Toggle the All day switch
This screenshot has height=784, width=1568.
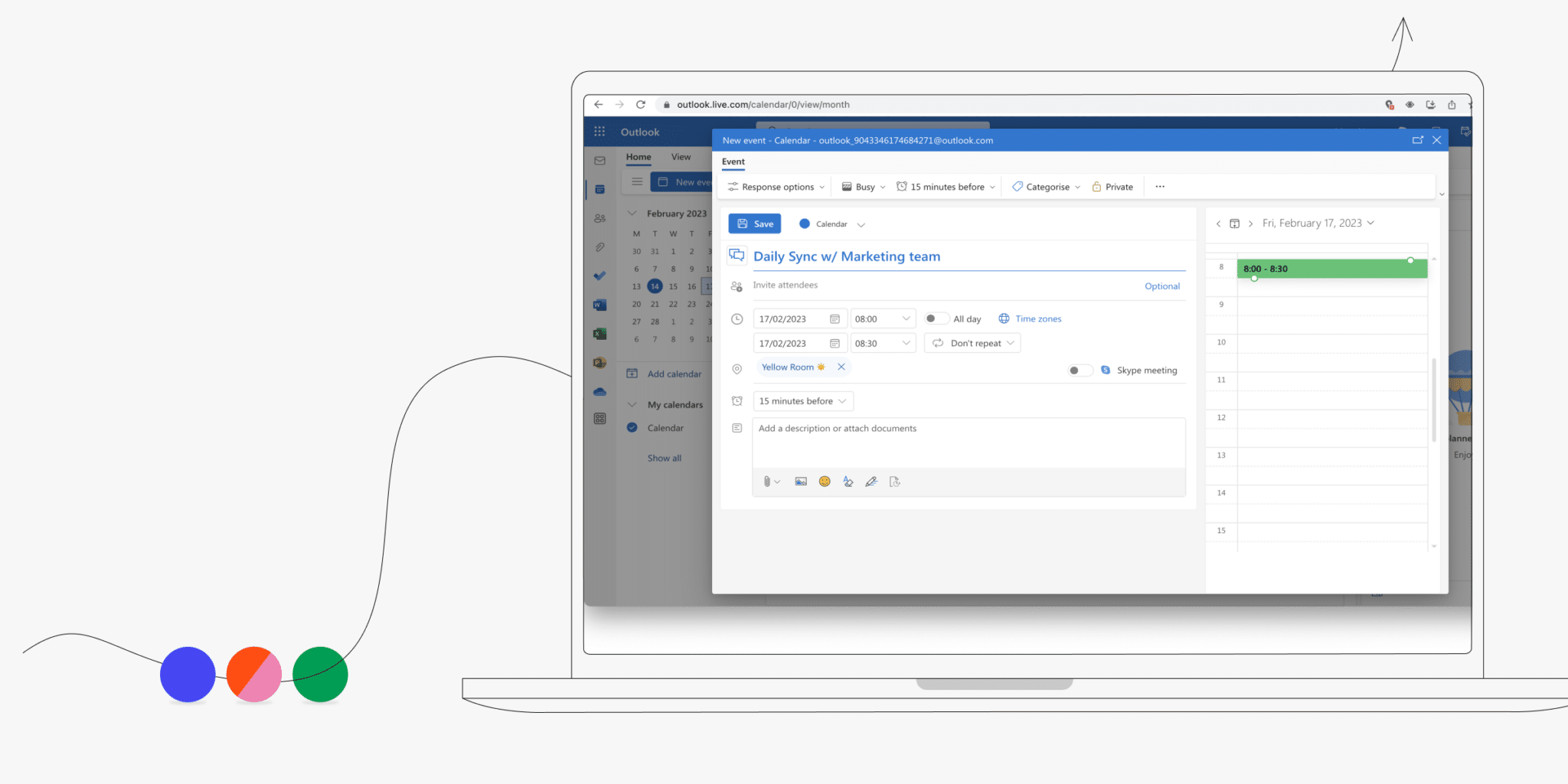coord(936,319)
